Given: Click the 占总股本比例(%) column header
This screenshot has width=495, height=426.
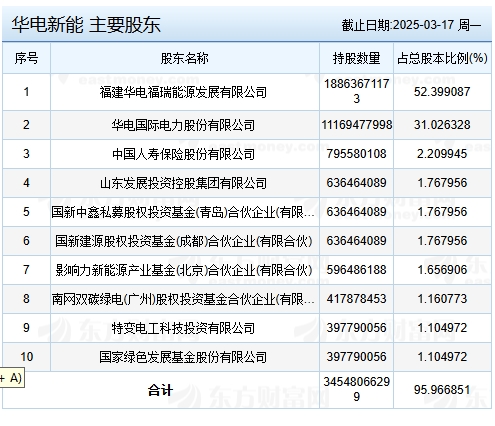Looking at the screenshot, I should pyautogui.click(x=442, y=58).
